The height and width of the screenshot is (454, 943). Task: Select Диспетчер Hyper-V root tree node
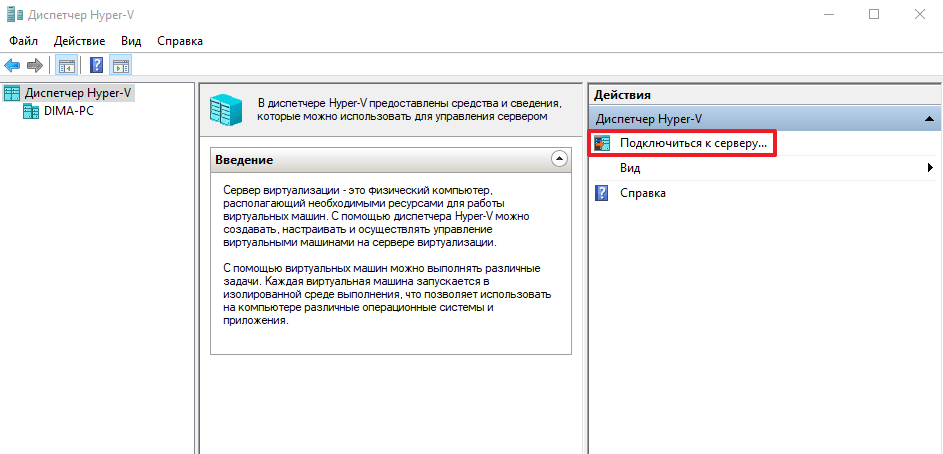point(78,93)
